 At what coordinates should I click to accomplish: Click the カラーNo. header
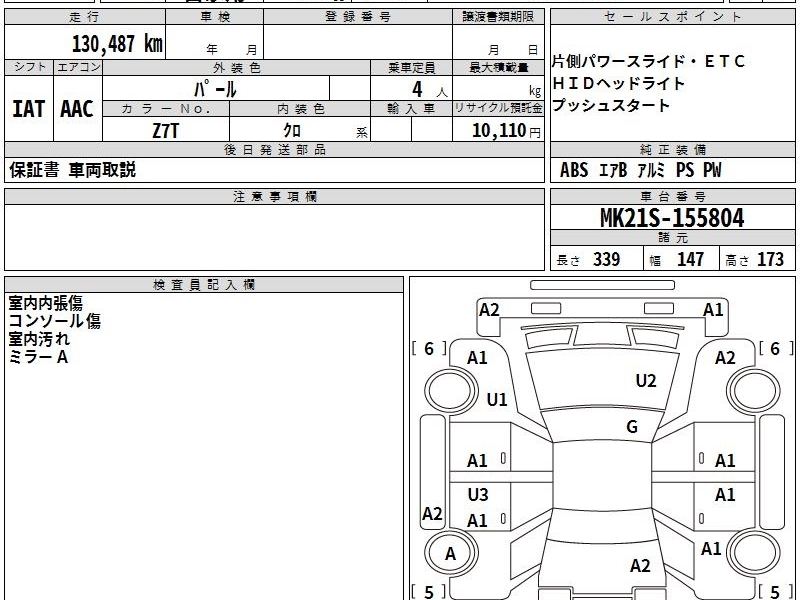click(x=166, y=109)
